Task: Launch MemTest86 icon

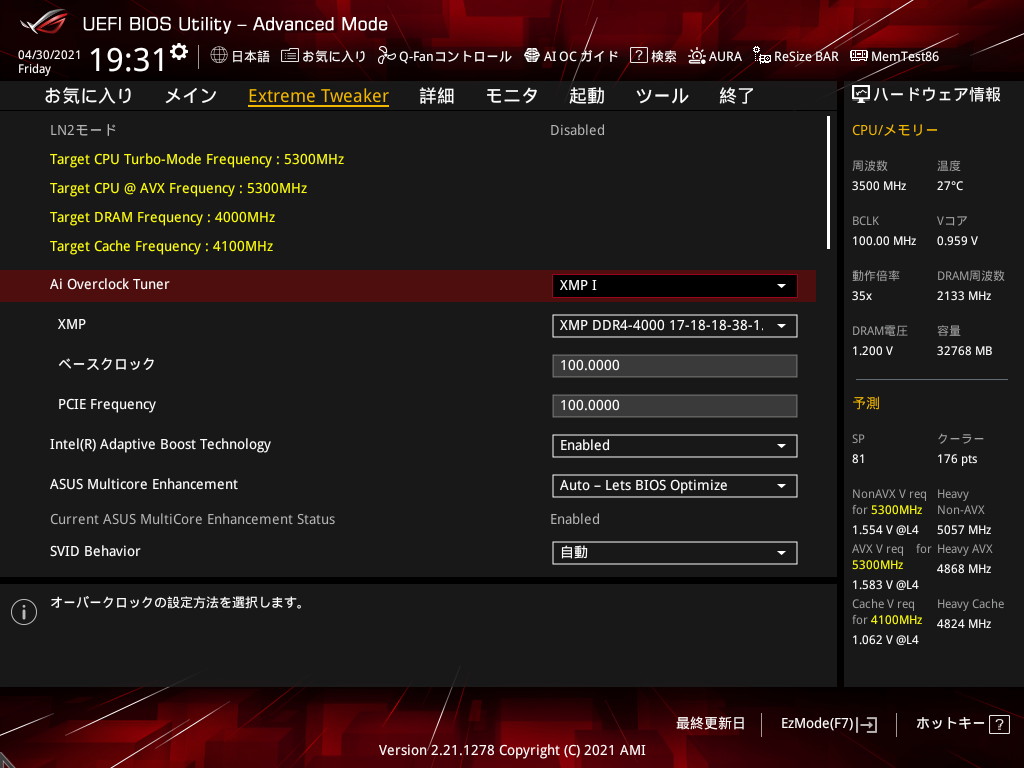Action: [x=859, y=56]
